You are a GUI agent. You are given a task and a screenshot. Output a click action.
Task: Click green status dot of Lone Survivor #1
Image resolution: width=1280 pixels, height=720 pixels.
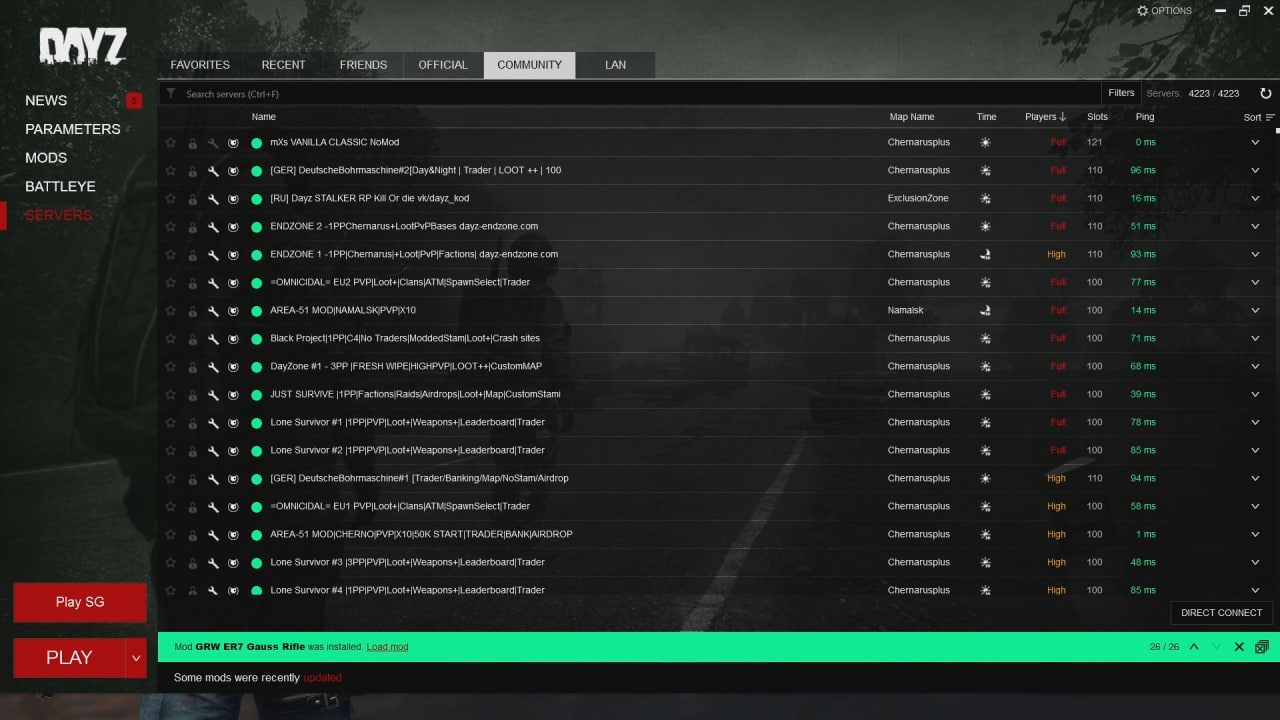(256, 422)
